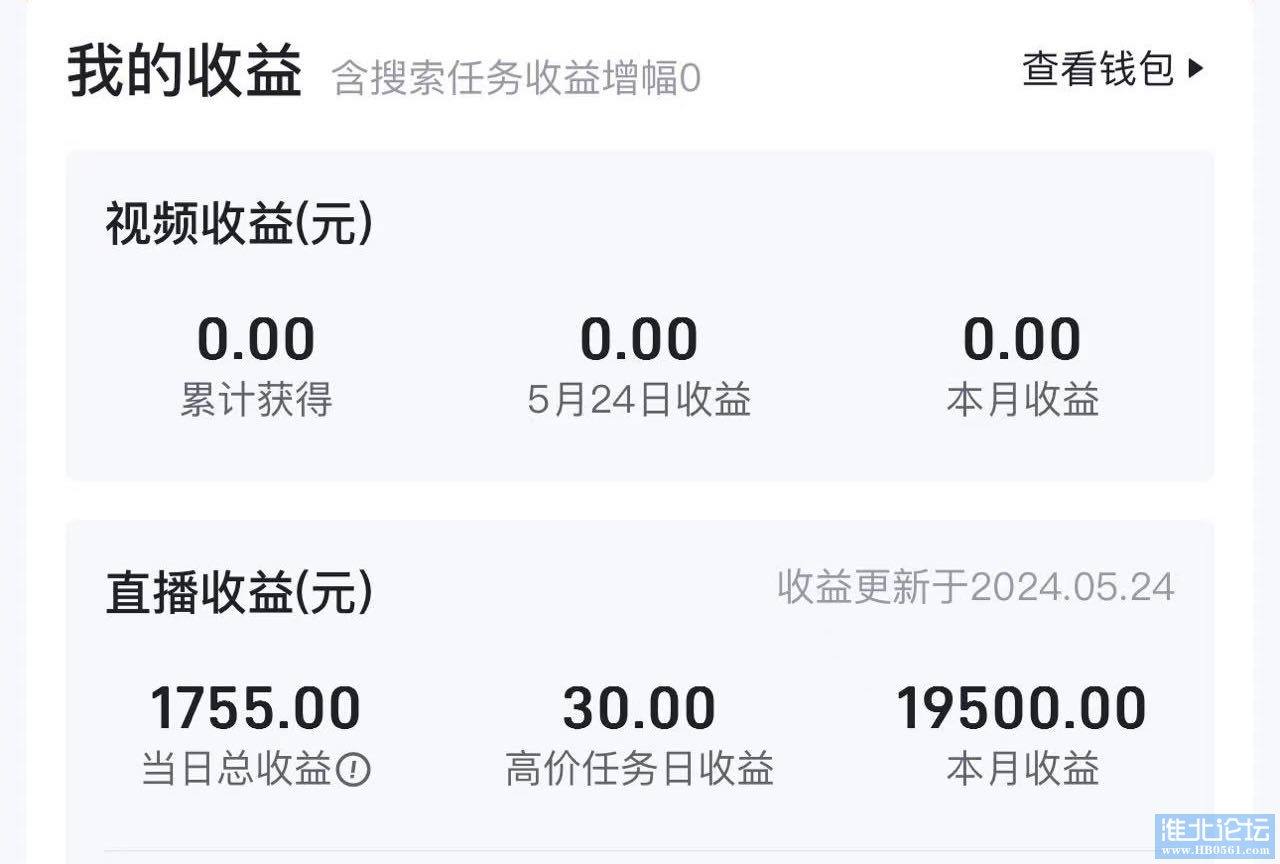Tap the 5月24日收益 label

[639, 400]
